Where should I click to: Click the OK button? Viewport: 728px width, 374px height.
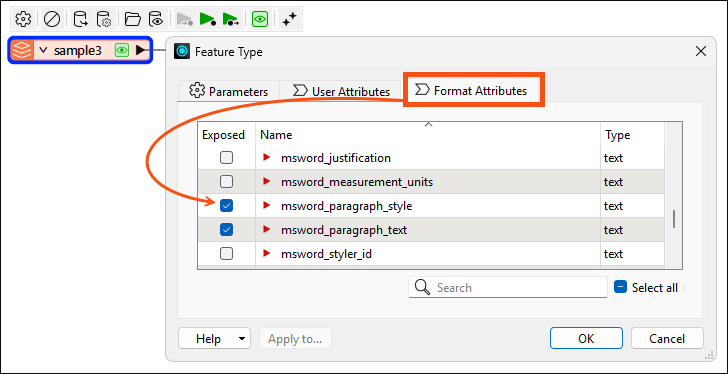click(586, 338)
